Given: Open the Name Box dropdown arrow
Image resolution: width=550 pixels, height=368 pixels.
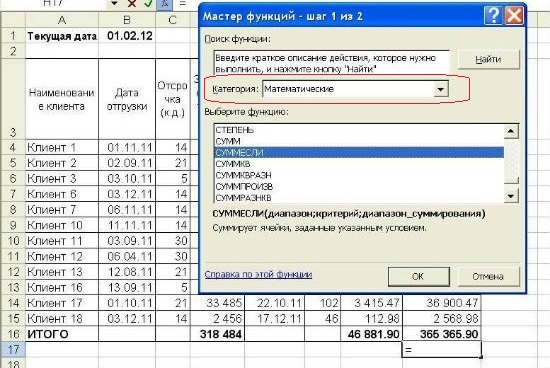Looking at the screenshot, I should 114,4.
